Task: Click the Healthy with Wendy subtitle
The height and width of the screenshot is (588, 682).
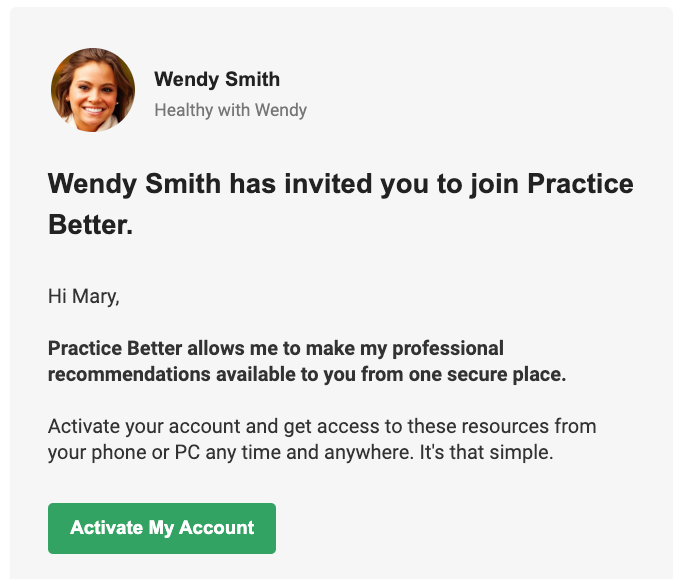Action: [x=231, y=110]
